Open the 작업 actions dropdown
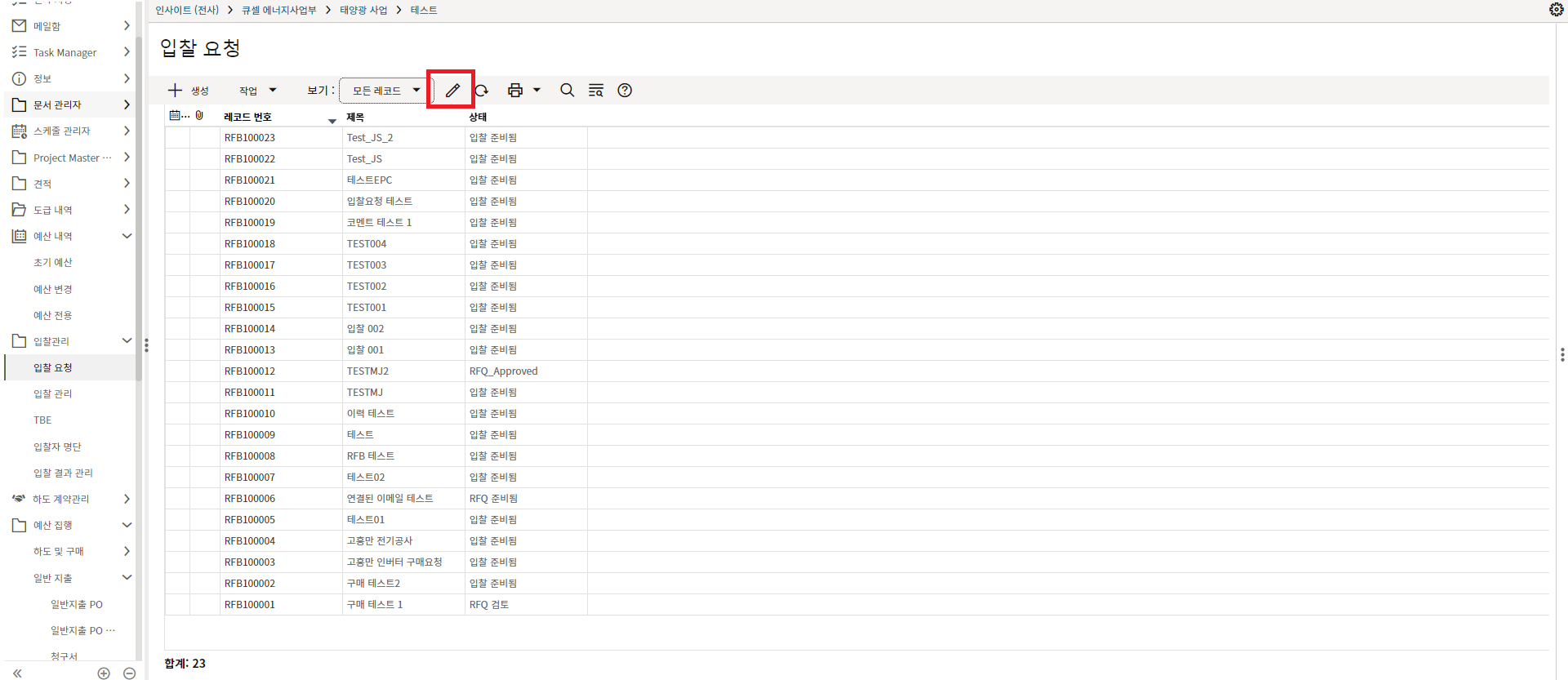This screenshot has height=680, width=1568. tap(257, 91)
